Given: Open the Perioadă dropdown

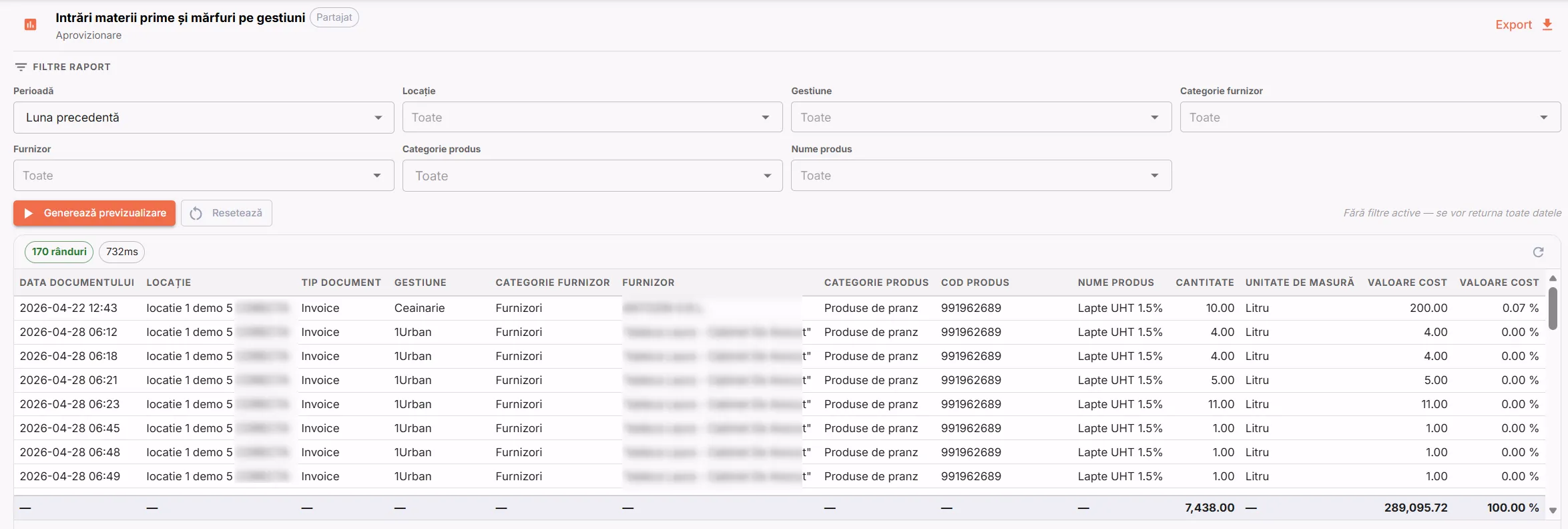Looking at the screenshot, I should pos(204,118).
